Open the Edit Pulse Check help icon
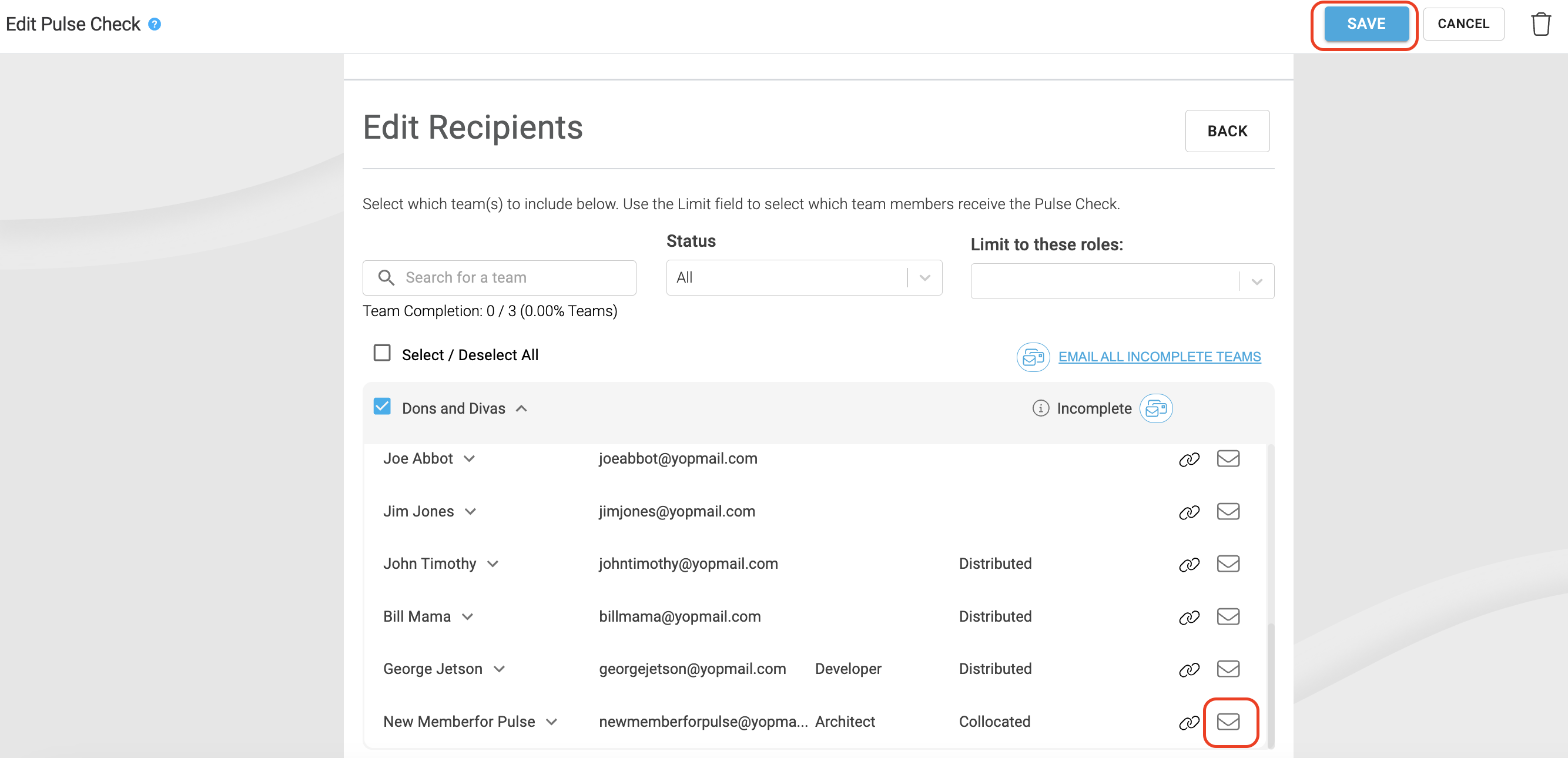This screenshot has height=758, width=1568. (x=155, y=24)
